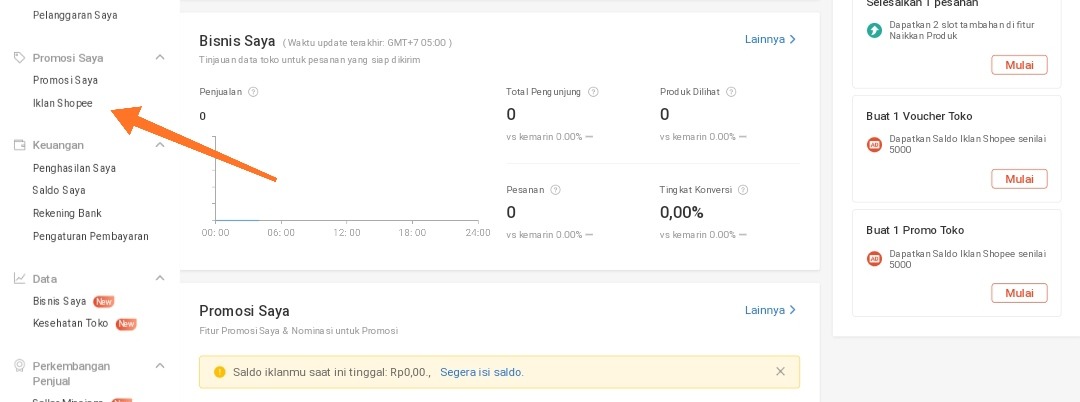Image resolution: width=1080 pixels, height=402 pixels.
Task: Click the Promosi Saya tag icon
Action: click(x=19, y=58)
